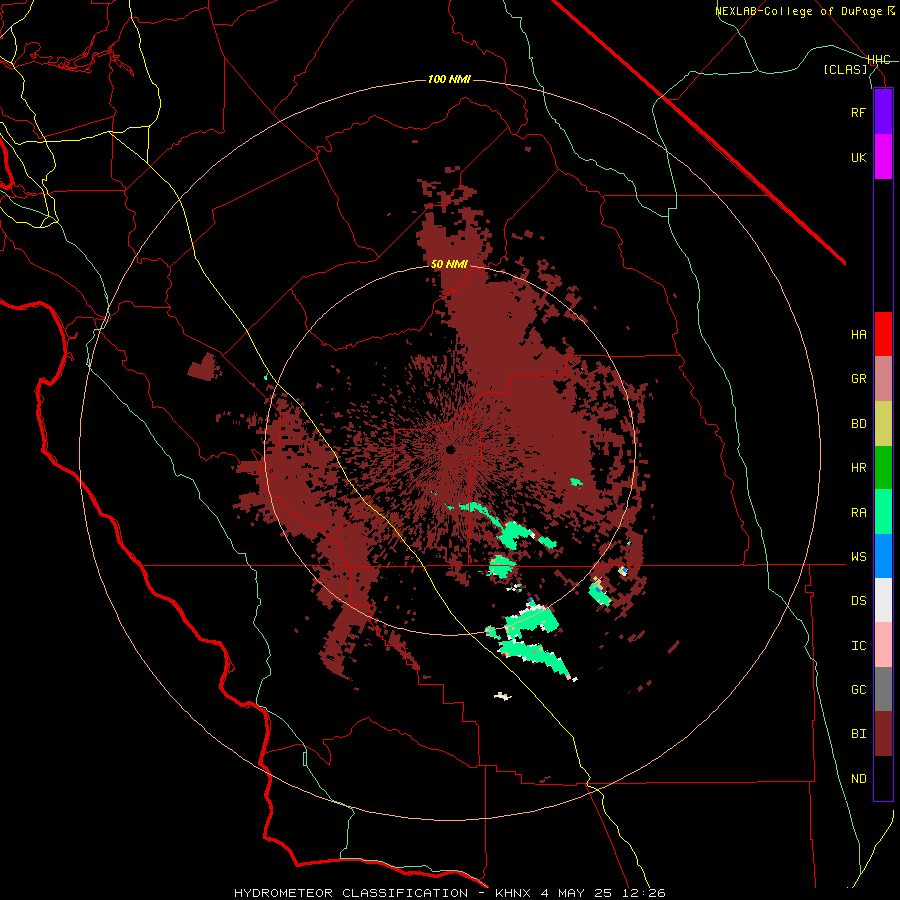Viewport: 900px width, 900px height.
Task: Click the HA red legend swatch
Action: click(883, 334)
